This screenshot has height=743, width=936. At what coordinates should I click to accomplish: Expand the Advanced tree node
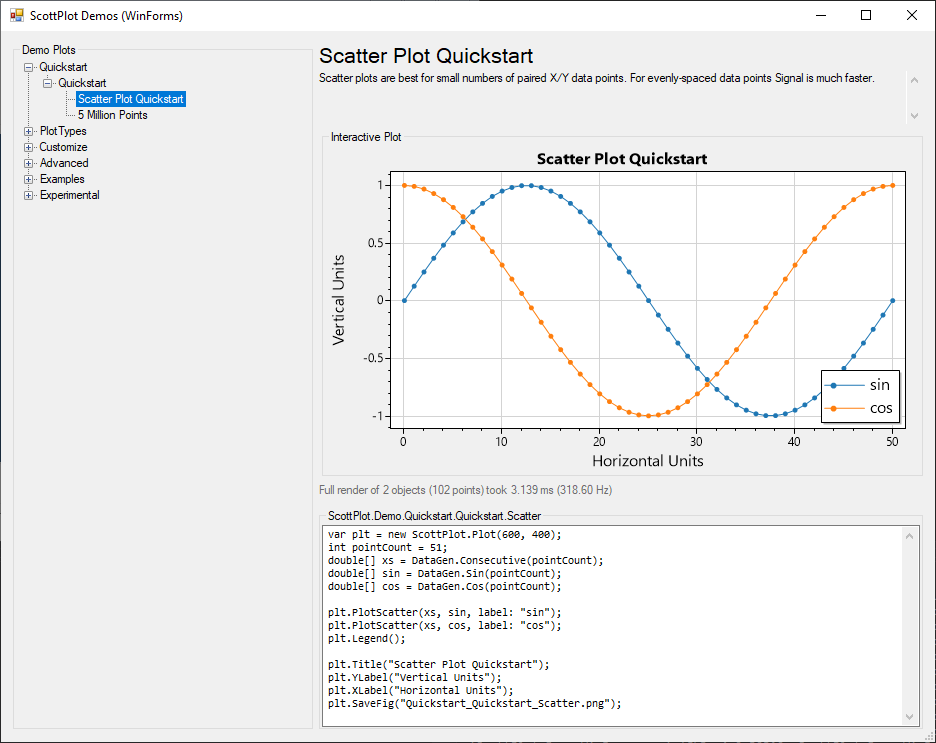(29, 163)
